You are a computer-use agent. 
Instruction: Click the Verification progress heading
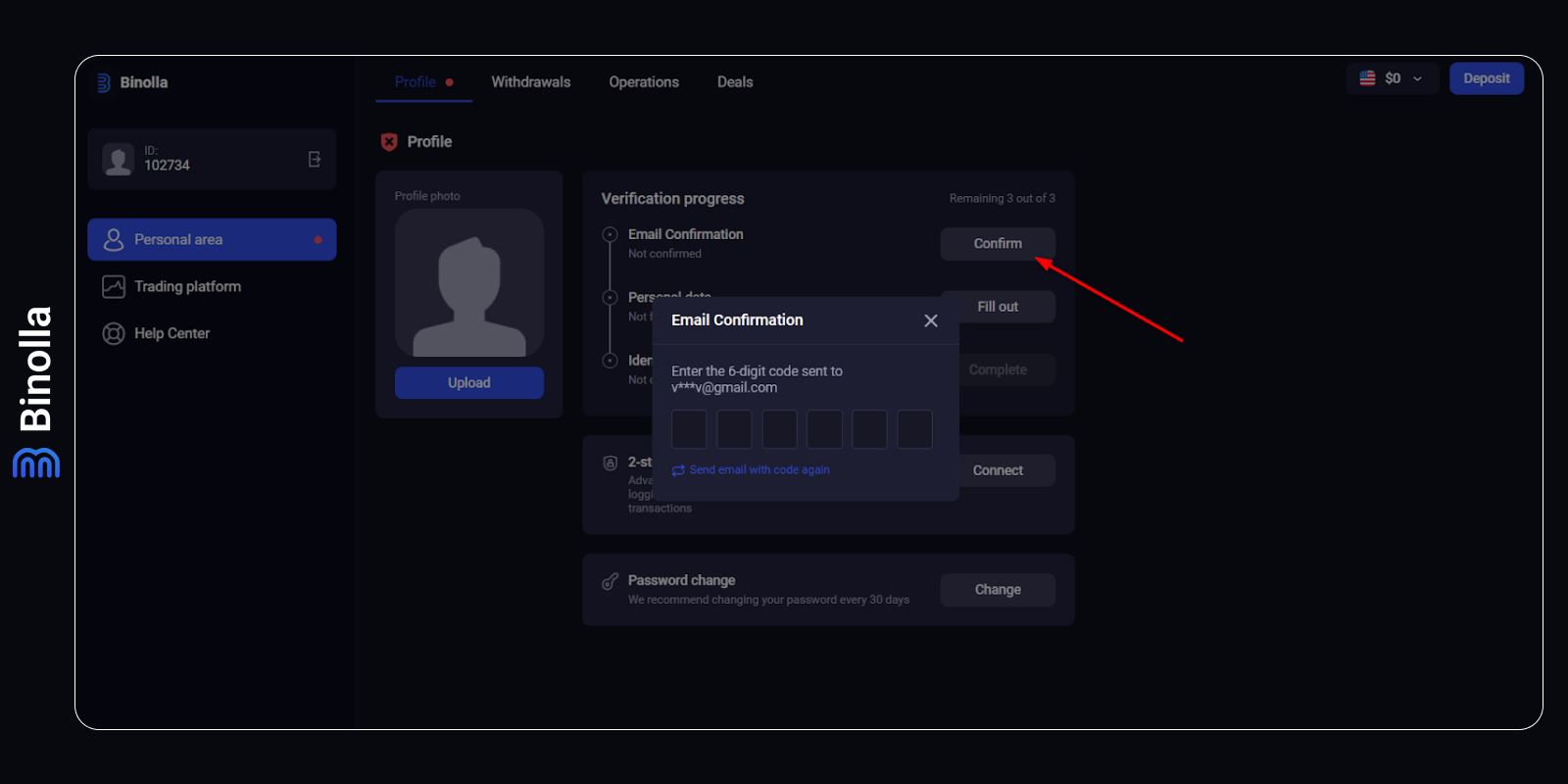(x=672, y=198)
